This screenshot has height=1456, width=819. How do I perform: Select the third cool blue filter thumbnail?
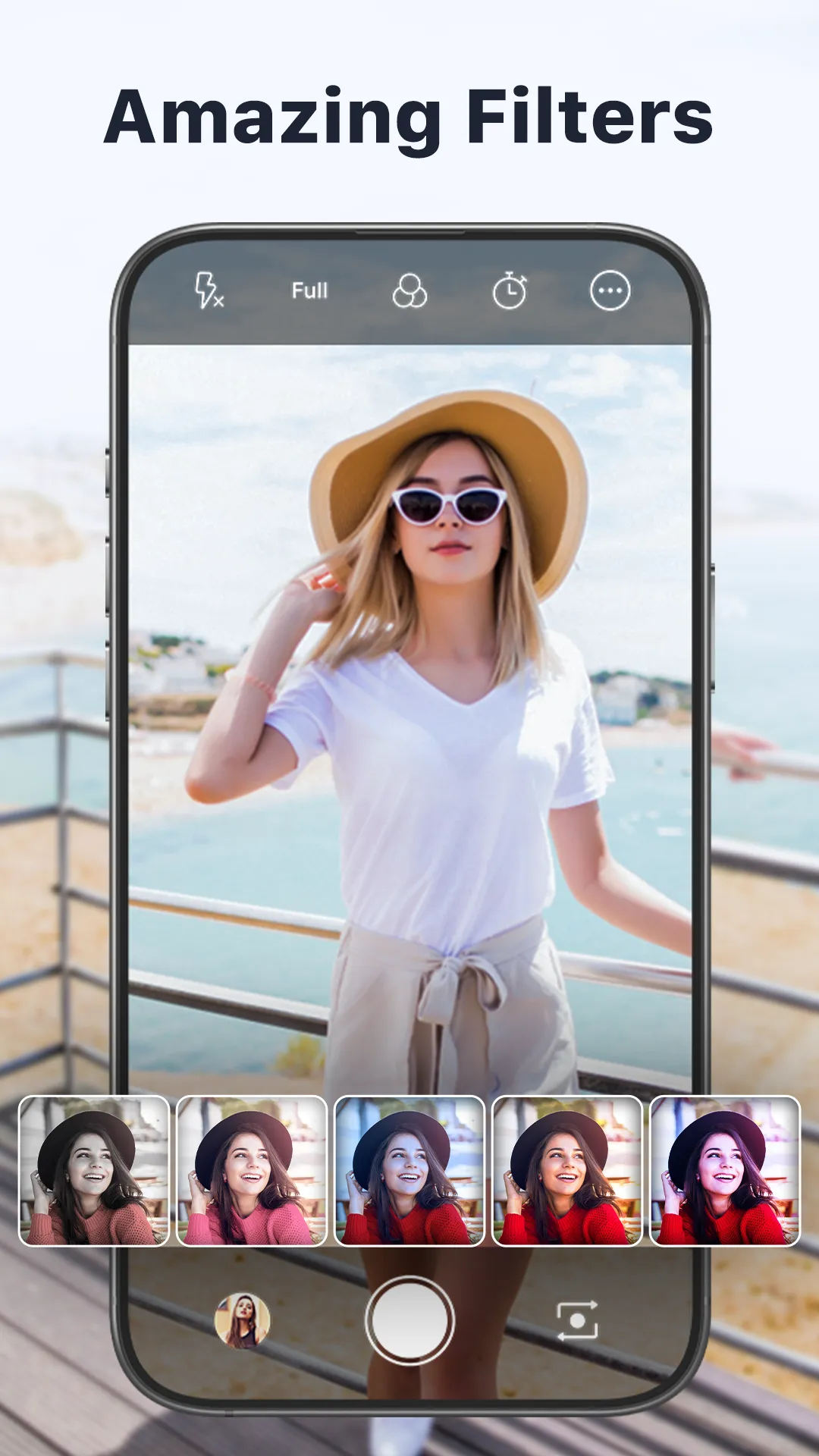(409, 1171)
